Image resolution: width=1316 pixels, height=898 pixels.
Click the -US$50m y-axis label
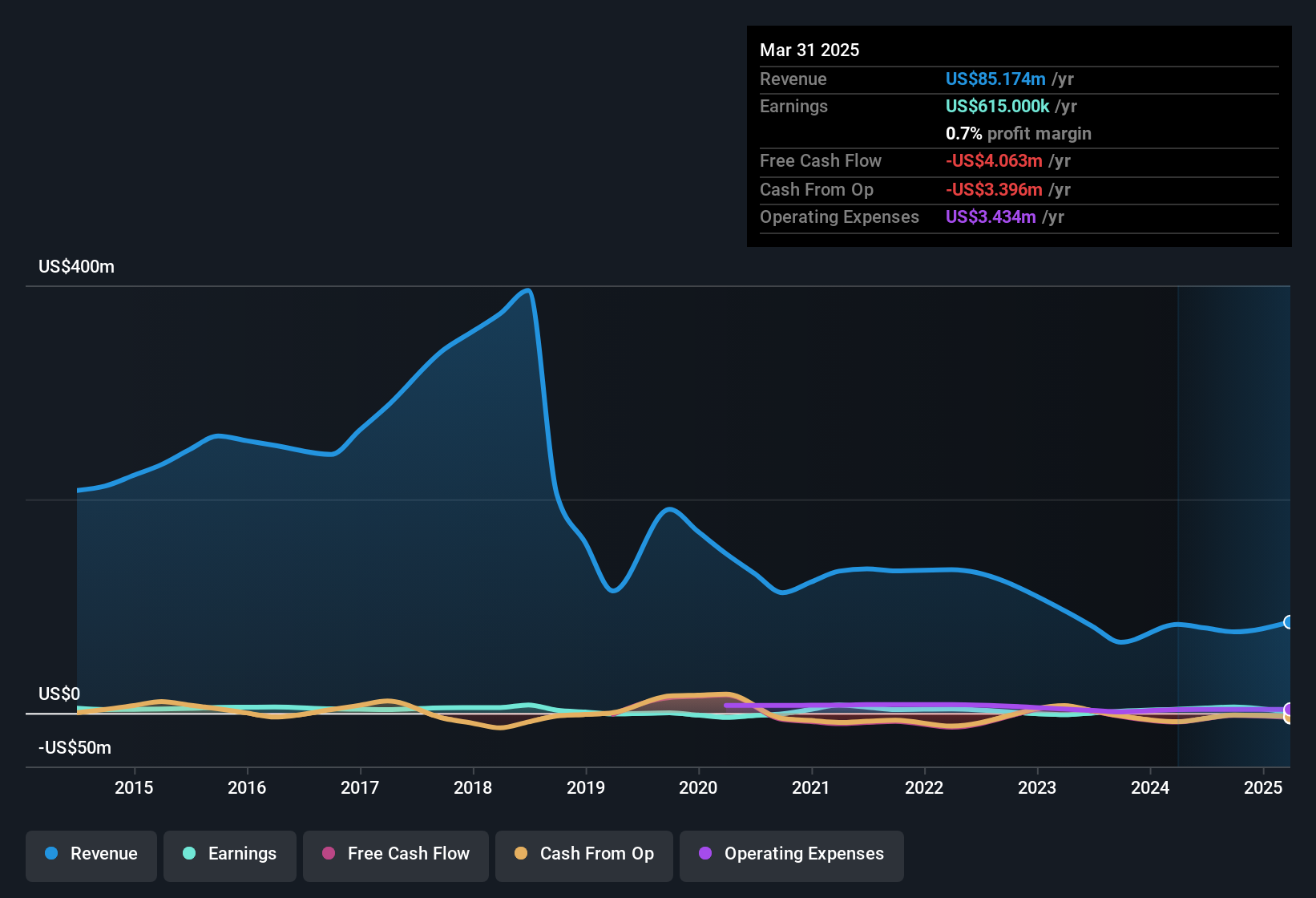75,748
